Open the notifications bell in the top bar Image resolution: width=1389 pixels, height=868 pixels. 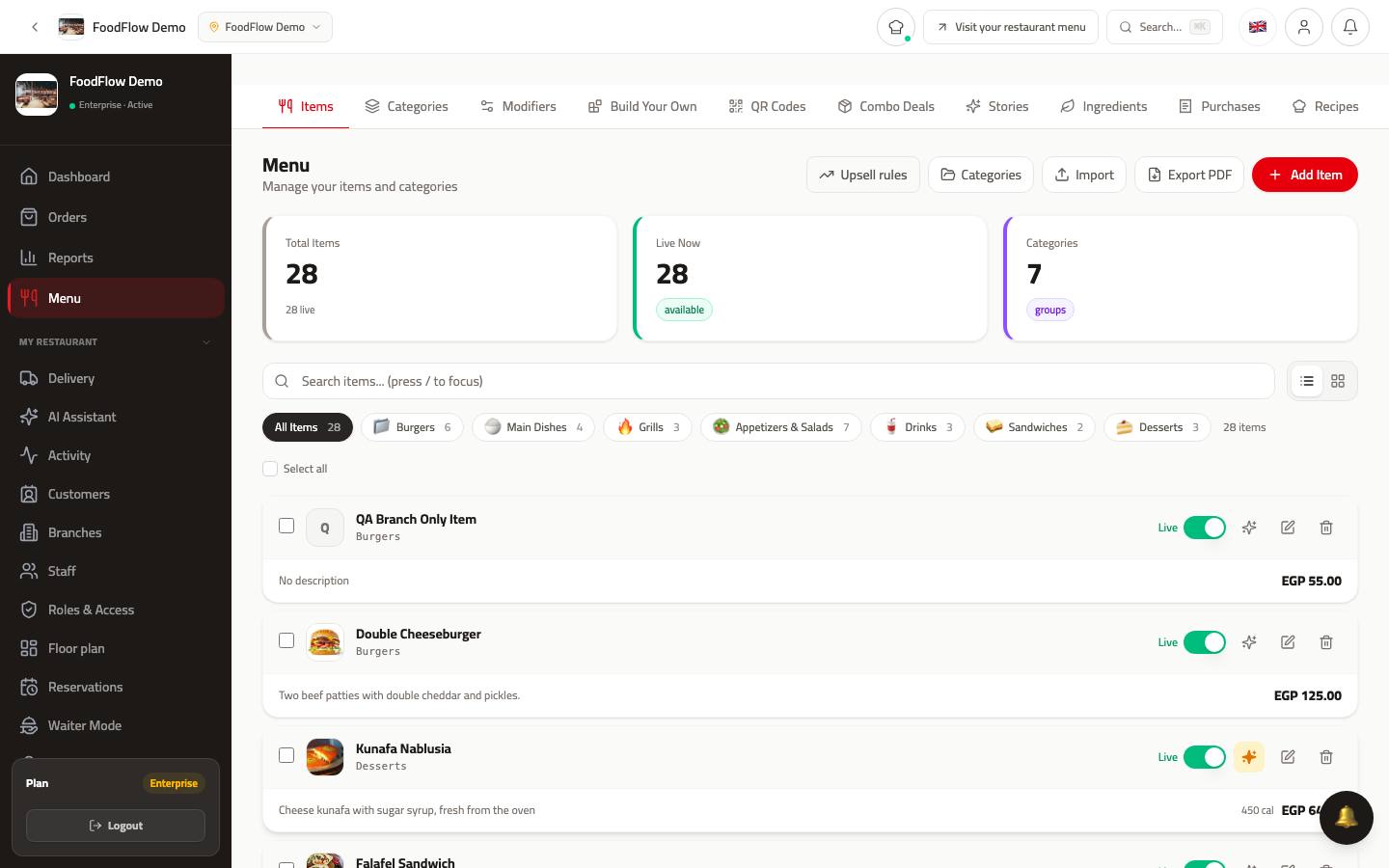[x=1350, y=27]
